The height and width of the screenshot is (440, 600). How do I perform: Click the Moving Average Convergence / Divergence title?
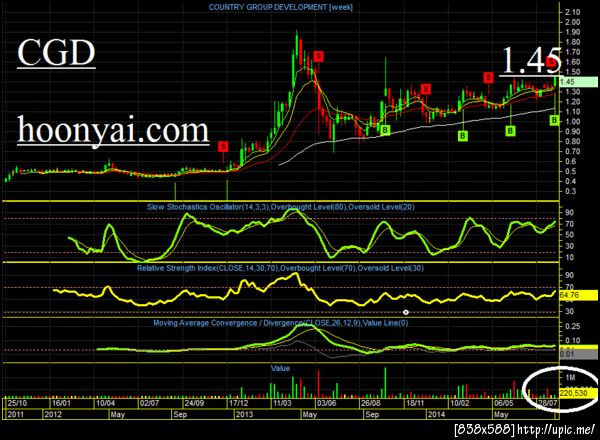pyautogui.click(x=280, y=323)
